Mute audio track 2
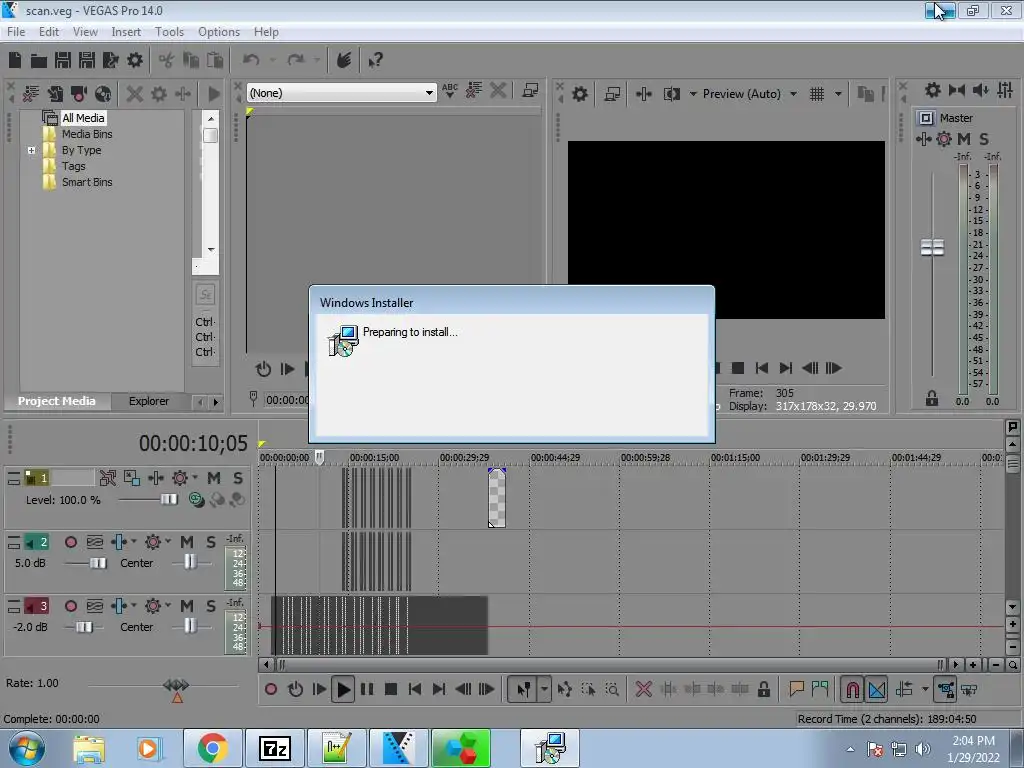The height and width of the screenshot is (768, 1024). [x=187, y=542]
